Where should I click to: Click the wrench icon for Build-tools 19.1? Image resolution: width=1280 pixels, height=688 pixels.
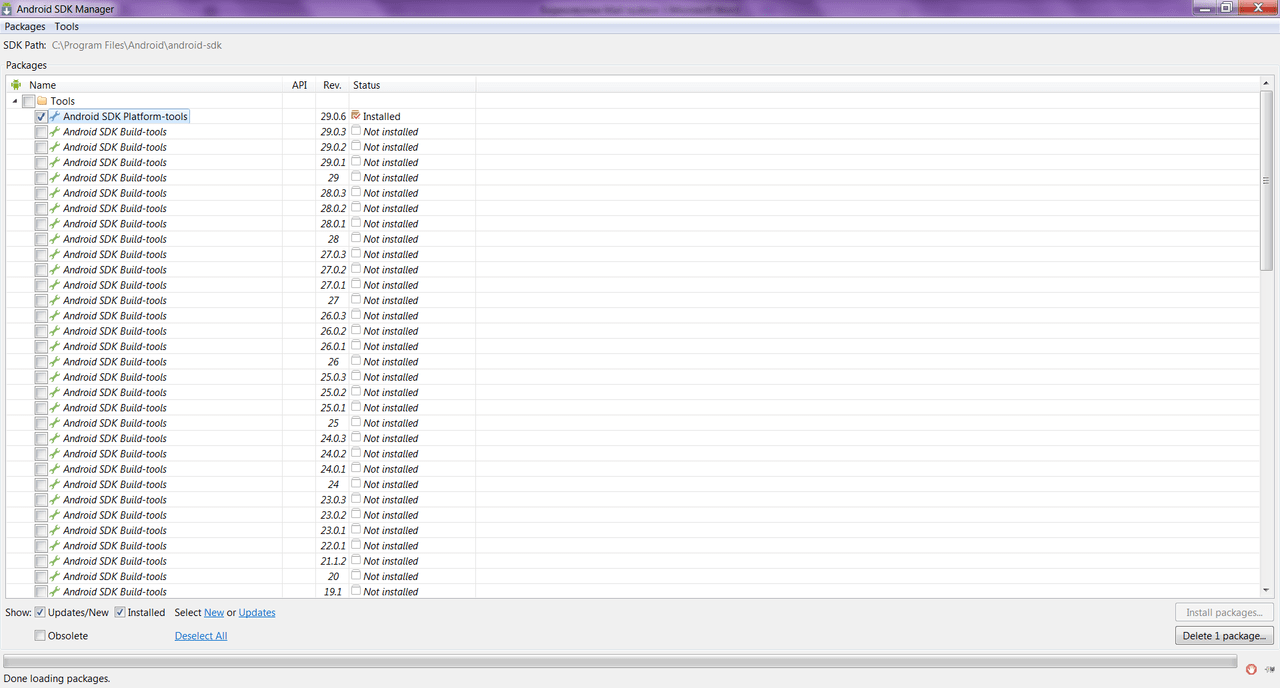pos(55,592)
